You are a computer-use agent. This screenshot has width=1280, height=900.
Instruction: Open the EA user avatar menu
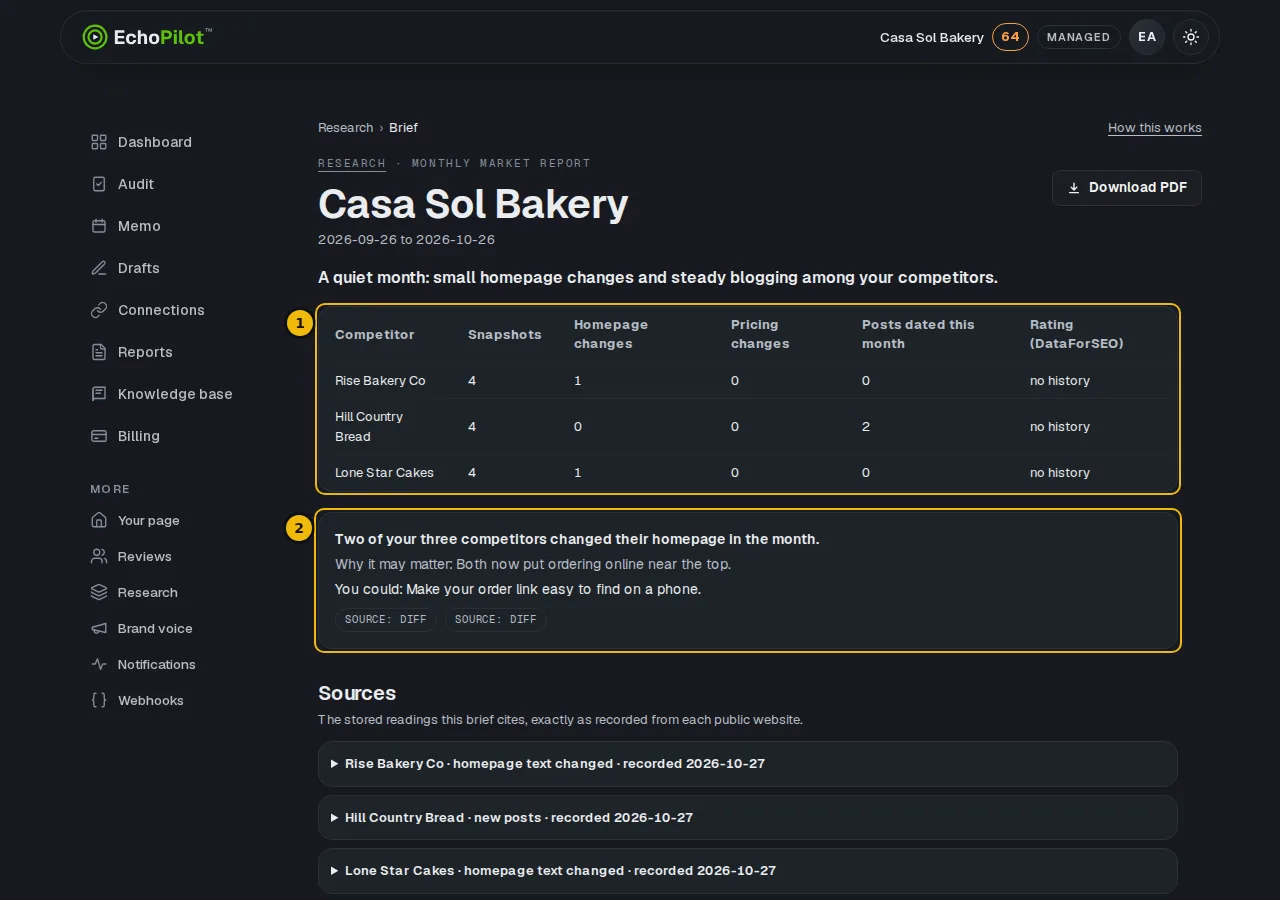pos(1147,37)
